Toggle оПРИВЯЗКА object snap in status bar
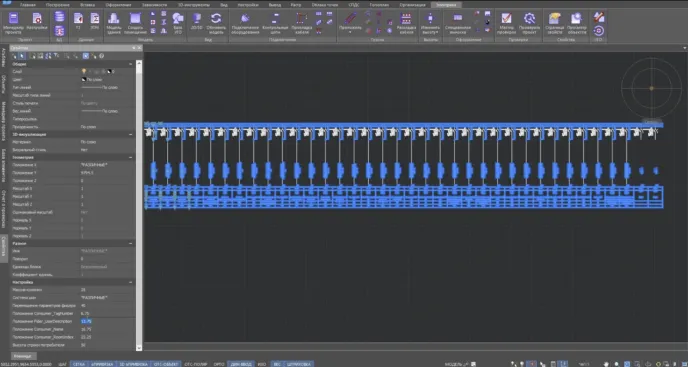The height and width of the screenshot is (367, 688). coord(102,364)
